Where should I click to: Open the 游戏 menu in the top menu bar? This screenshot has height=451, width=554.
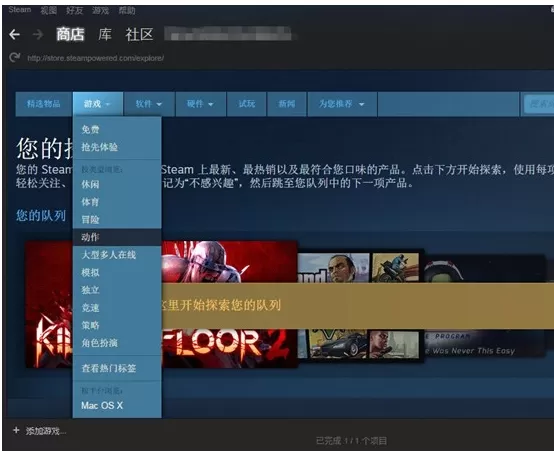click(100, 10)
